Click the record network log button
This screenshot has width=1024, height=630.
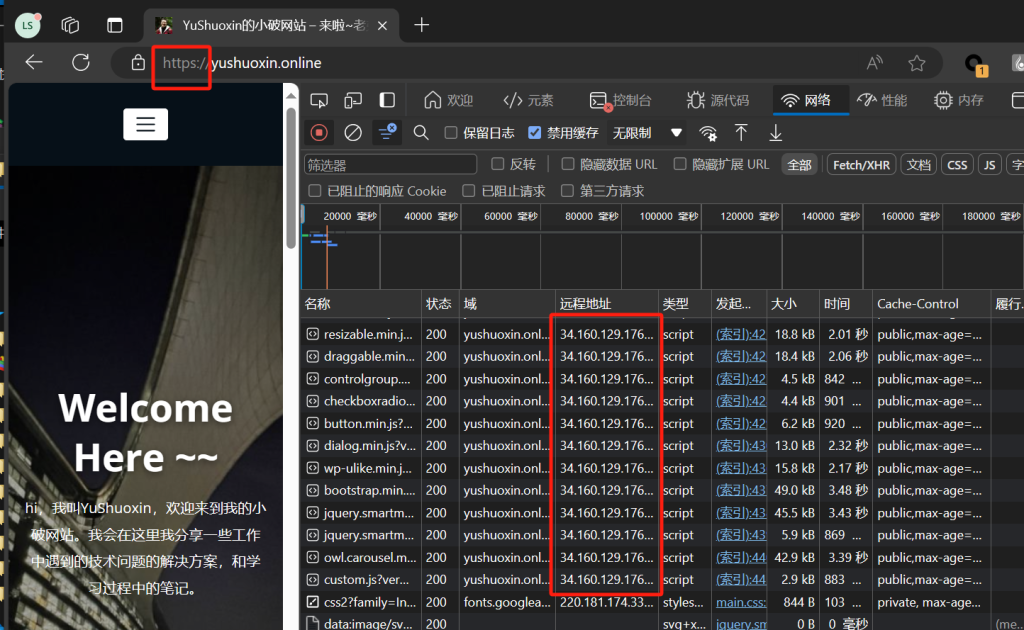click(319, 132)
